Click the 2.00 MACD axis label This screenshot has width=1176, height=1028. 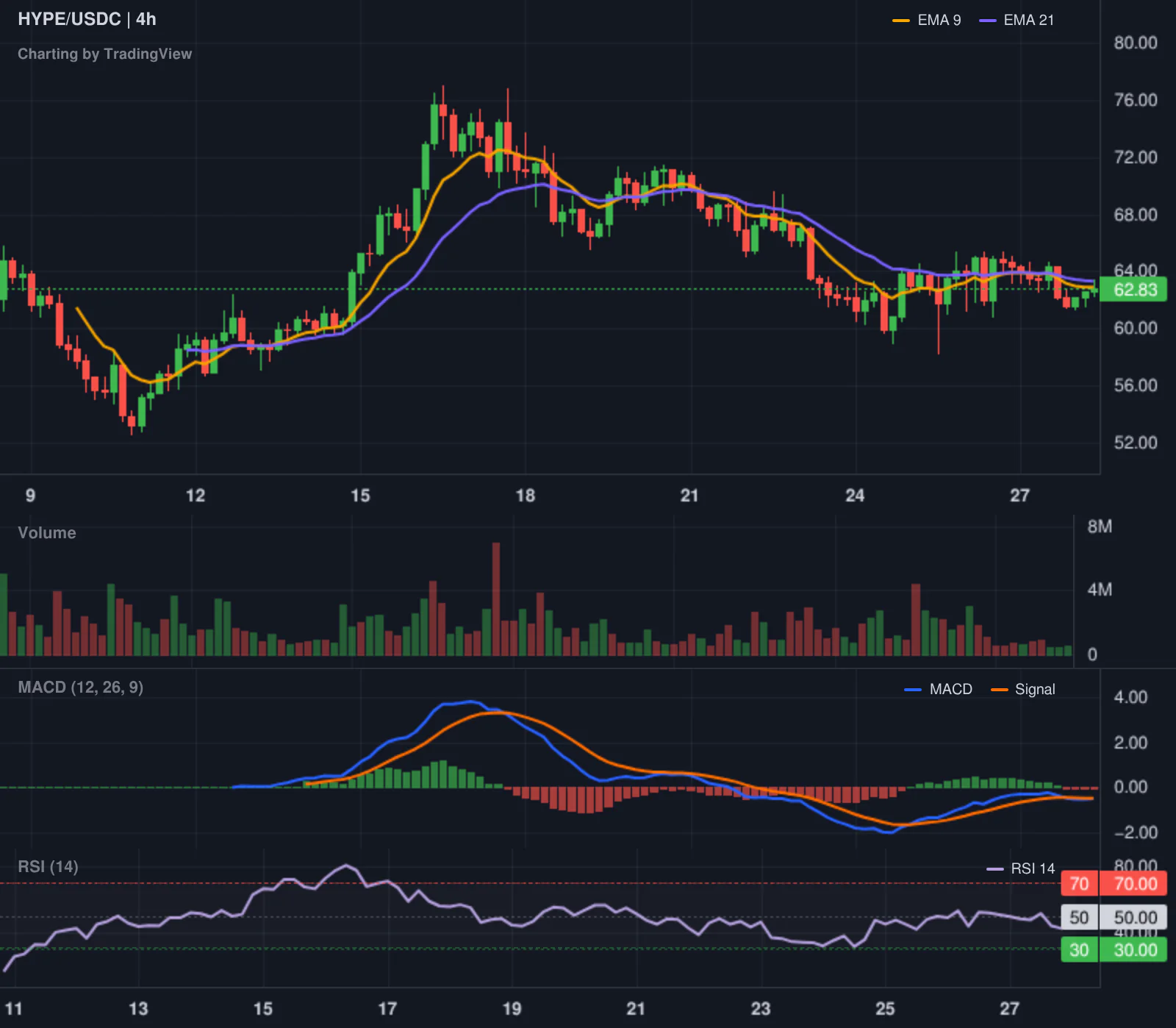pos(1130,743)
